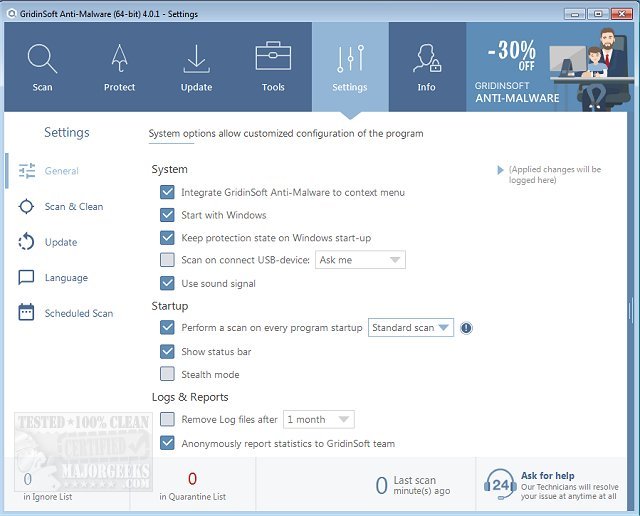Click the Update circular arrow sidebar icon
Screen dimensions: 640x516
27,242
